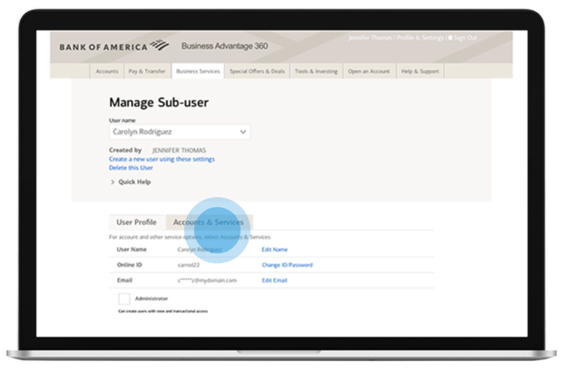This screenshot has width=563, height=370.
Task: Click the Manage Sub-user heading
Action: click(x=159, y=102)
